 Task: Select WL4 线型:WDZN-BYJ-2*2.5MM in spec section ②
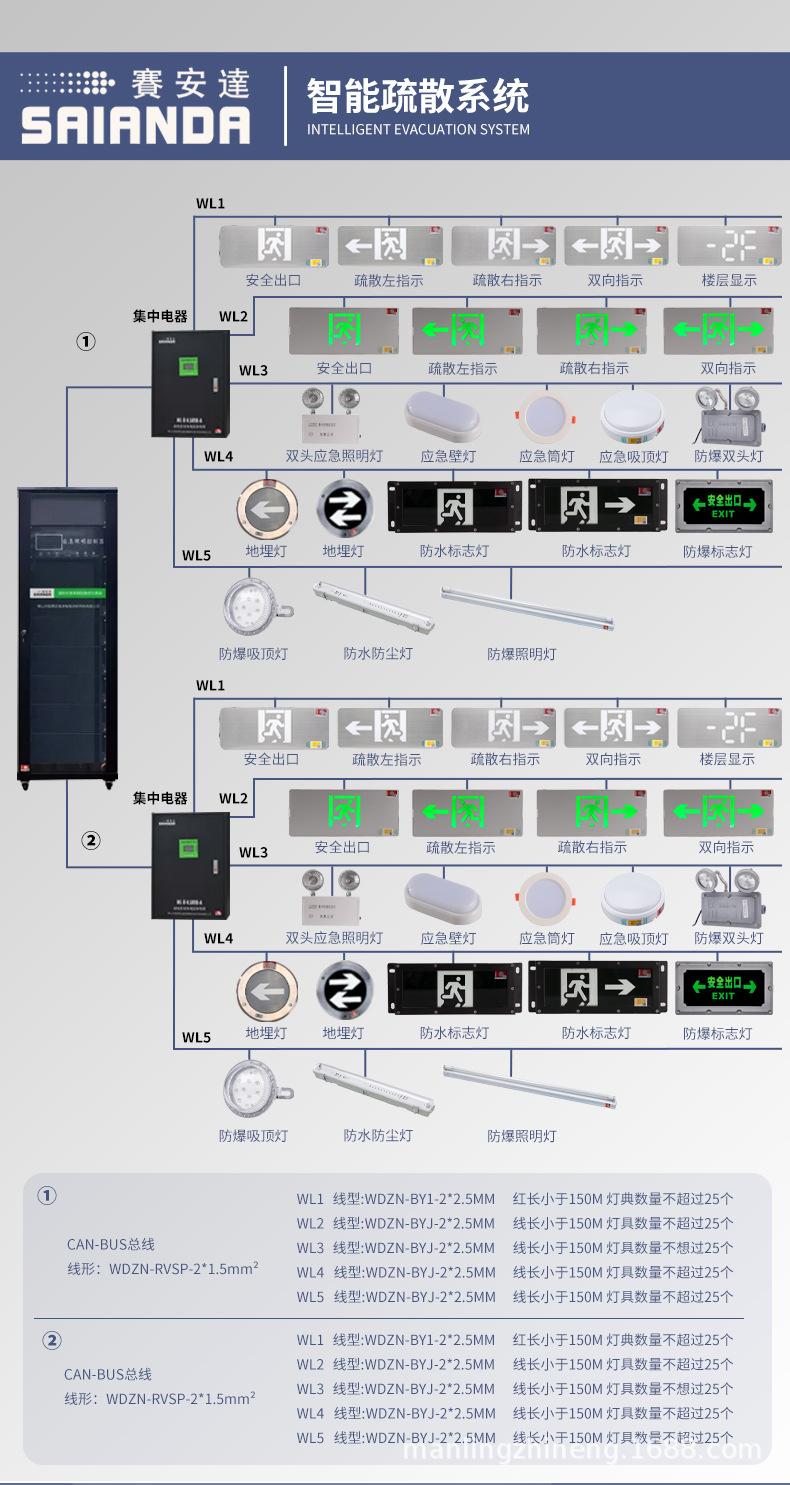click(395, 1413)
